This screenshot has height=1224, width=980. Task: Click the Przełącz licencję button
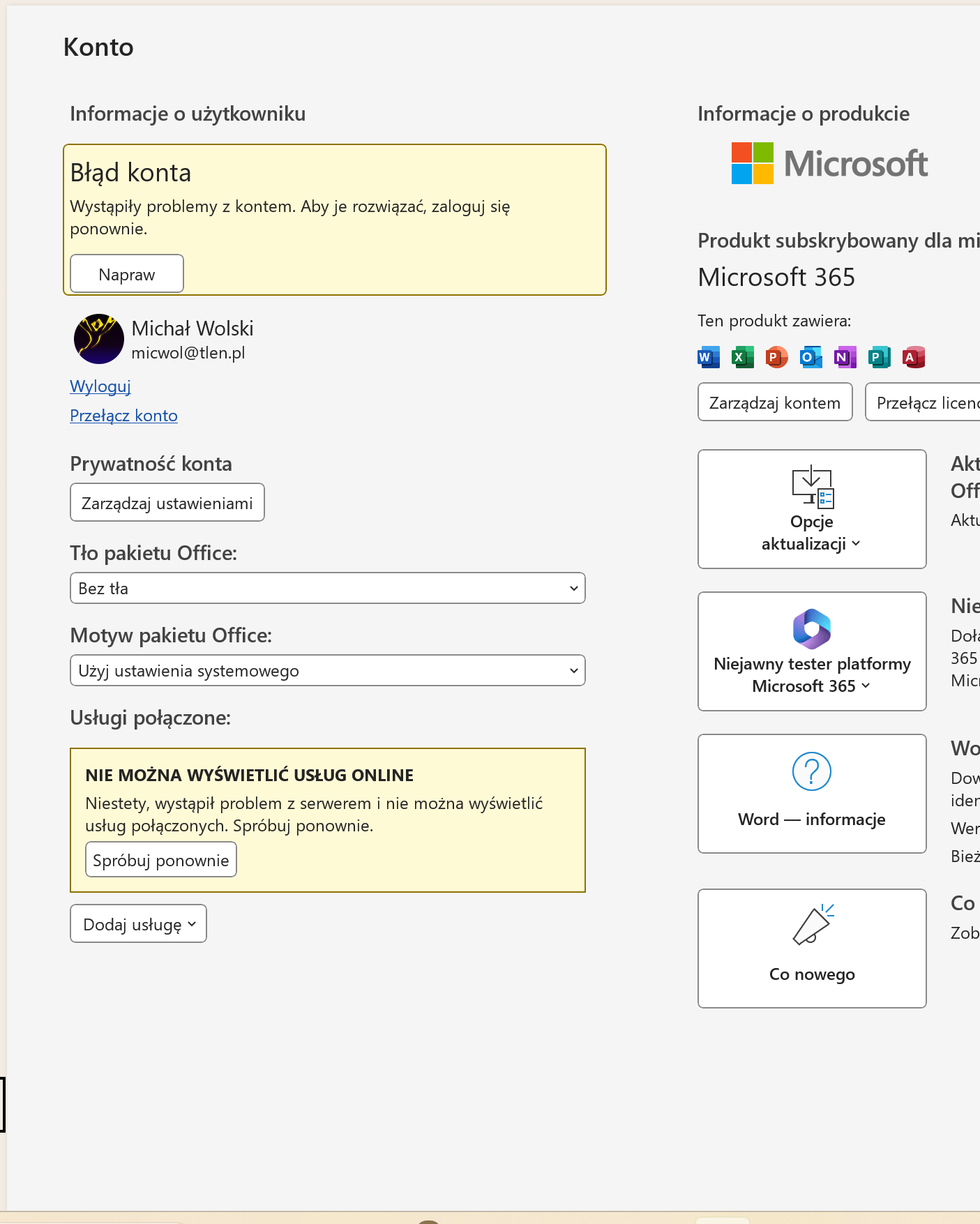(923, 402)
